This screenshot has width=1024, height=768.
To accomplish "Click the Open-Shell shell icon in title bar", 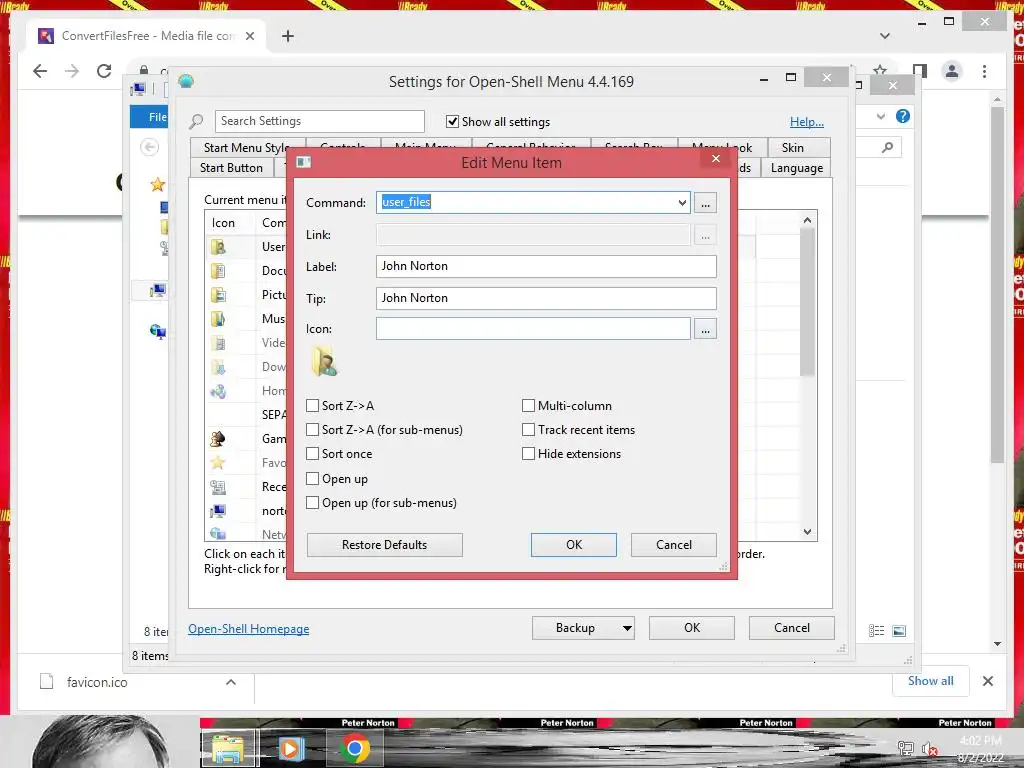I will (186, 82).
